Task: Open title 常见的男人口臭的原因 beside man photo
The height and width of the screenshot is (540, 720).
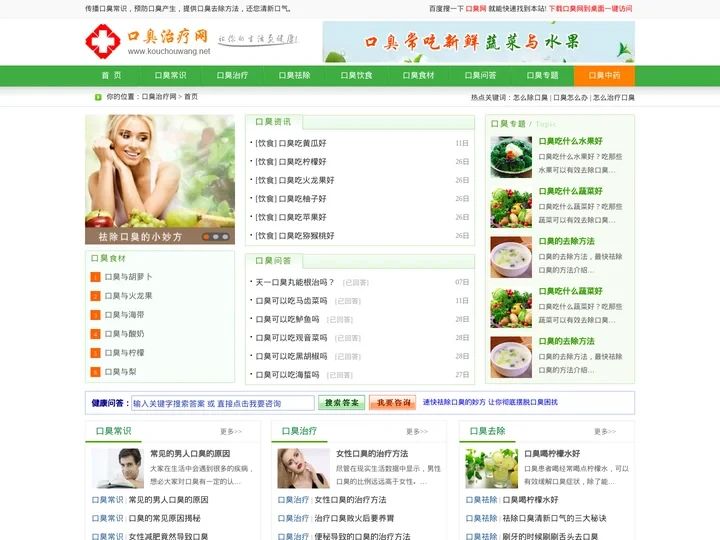Action: [x=190, y=454]
